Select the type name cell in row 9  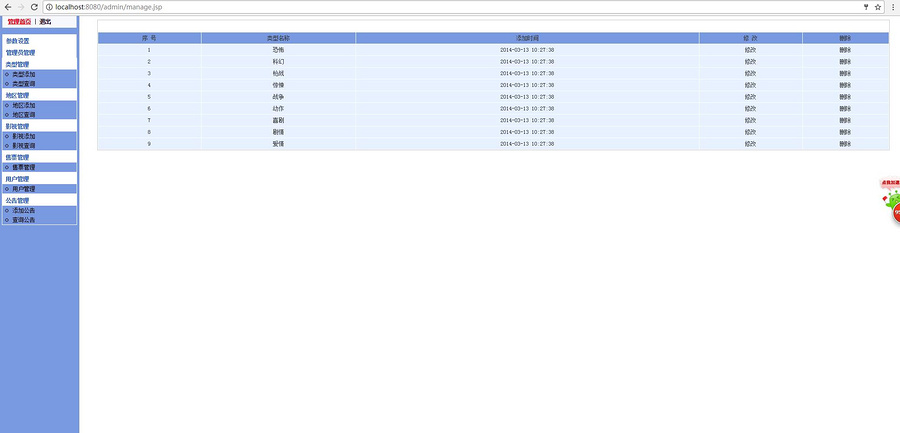278,144
